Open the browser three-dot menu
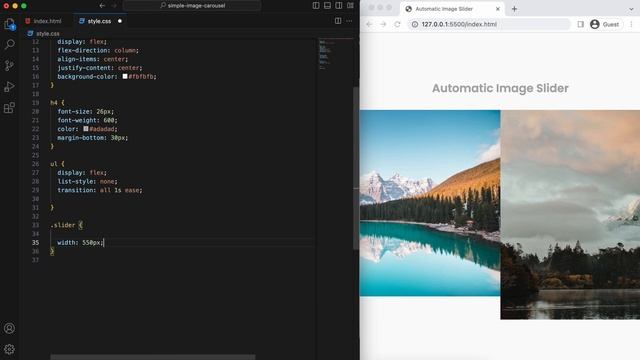The image size is (640, 360). 631,24
